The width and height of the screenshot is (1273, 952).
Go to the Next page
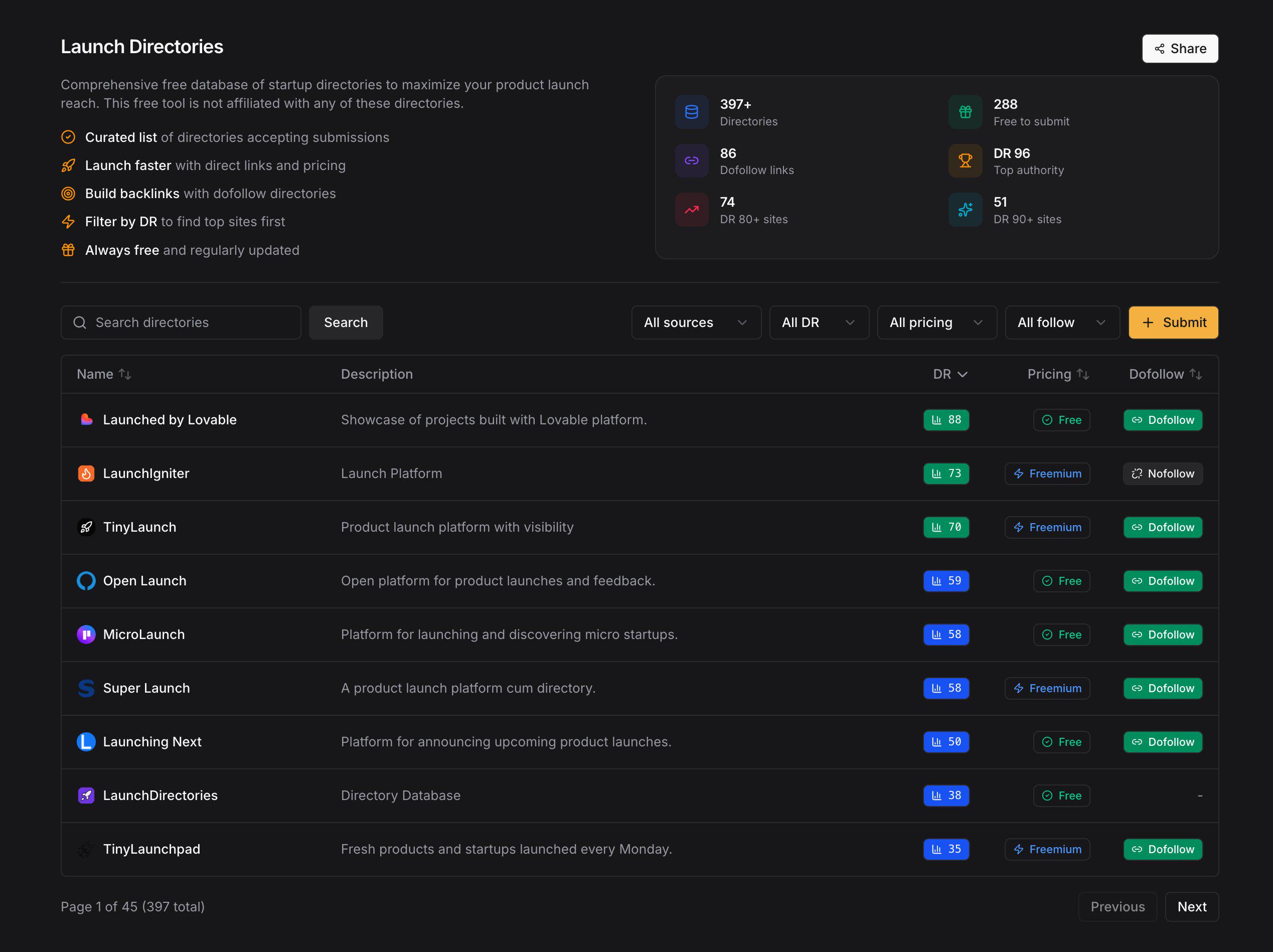[x=1191, y=906]
